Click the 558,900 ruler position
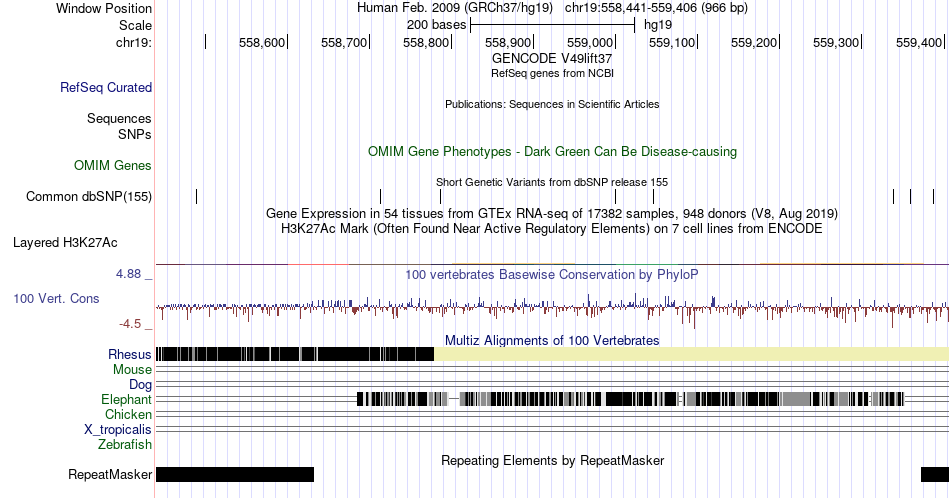The height and width of the screenshot is (498, 950). [x=508, y=42]
